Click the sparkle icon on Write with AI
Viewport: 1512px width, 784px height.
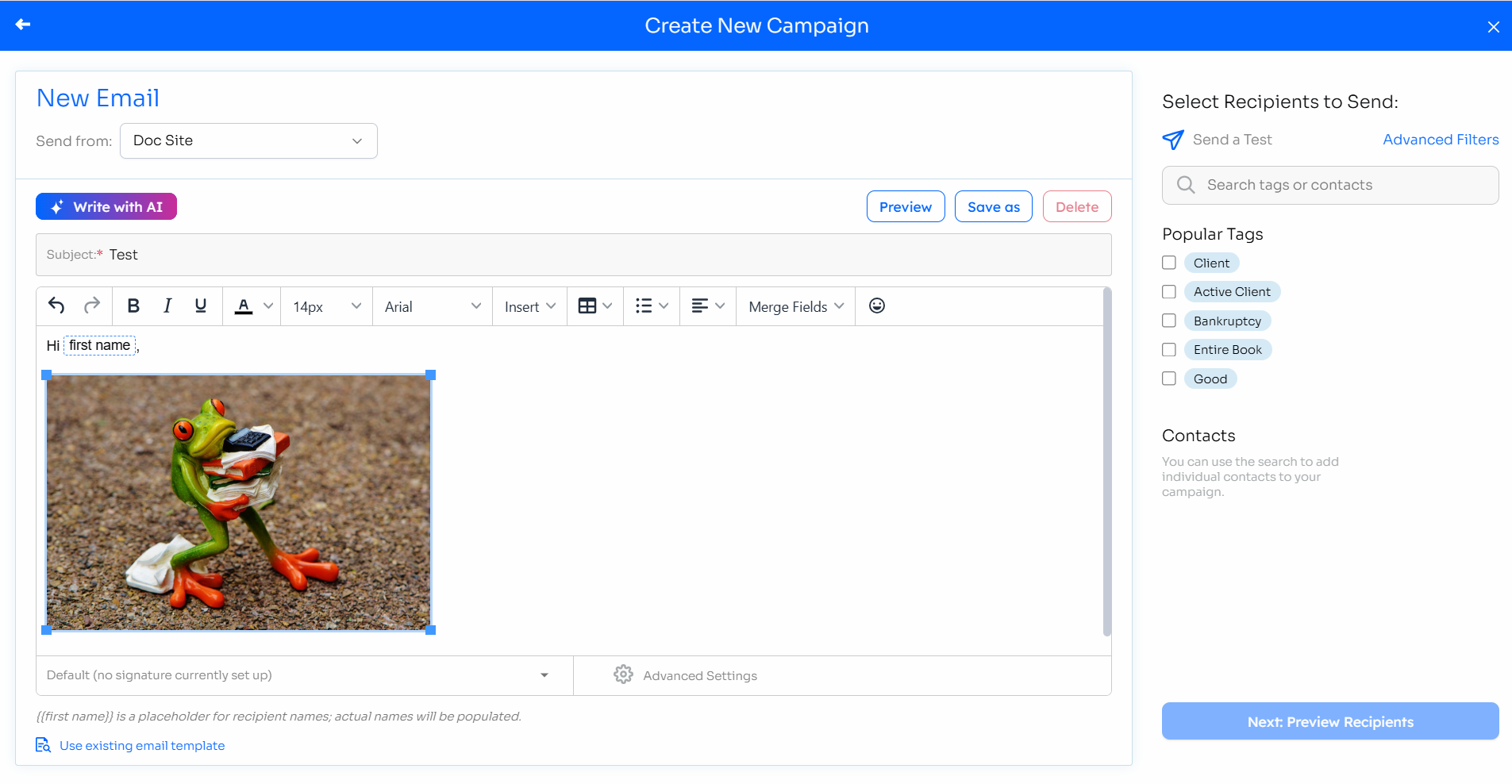point(57,207)
